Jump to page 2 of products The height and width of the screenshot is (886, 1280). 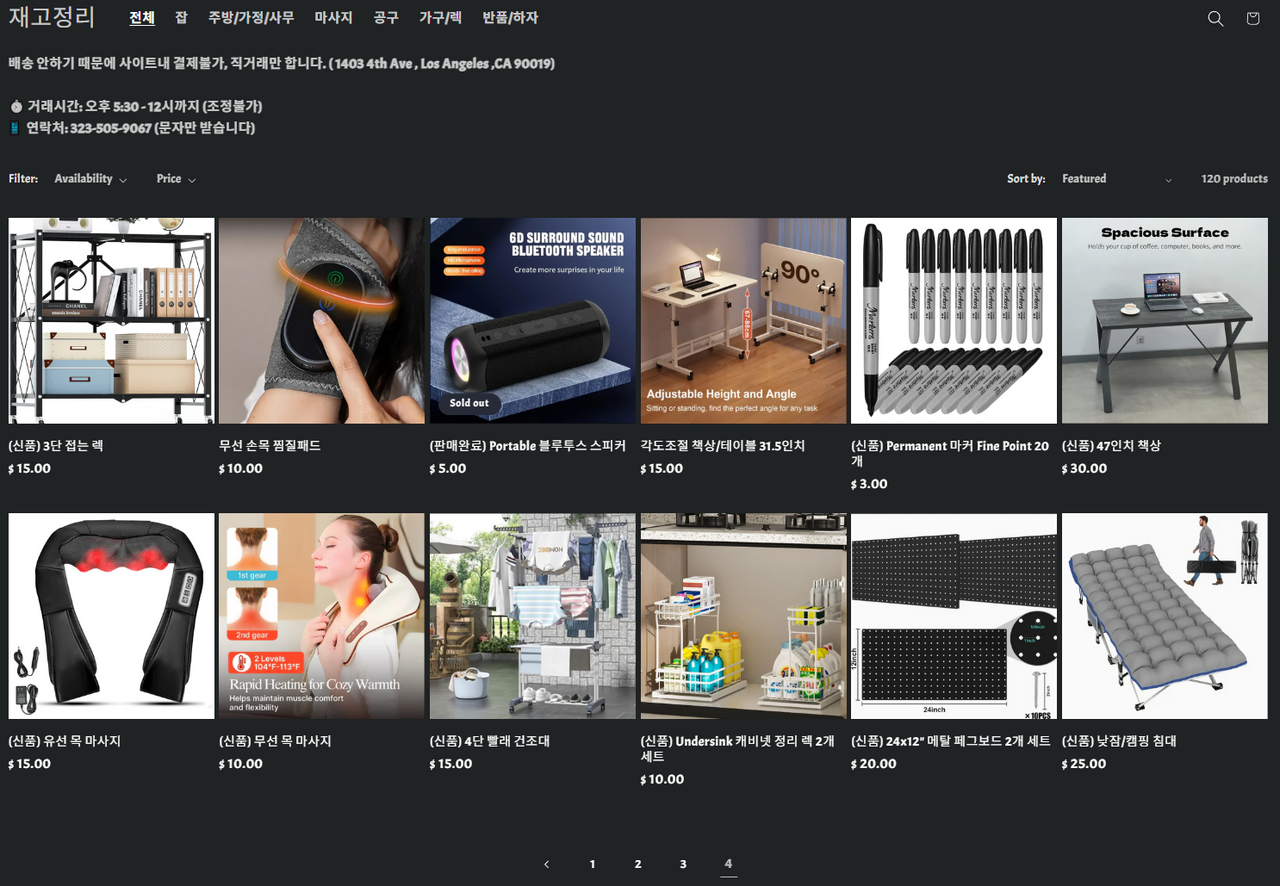(638, 864)
